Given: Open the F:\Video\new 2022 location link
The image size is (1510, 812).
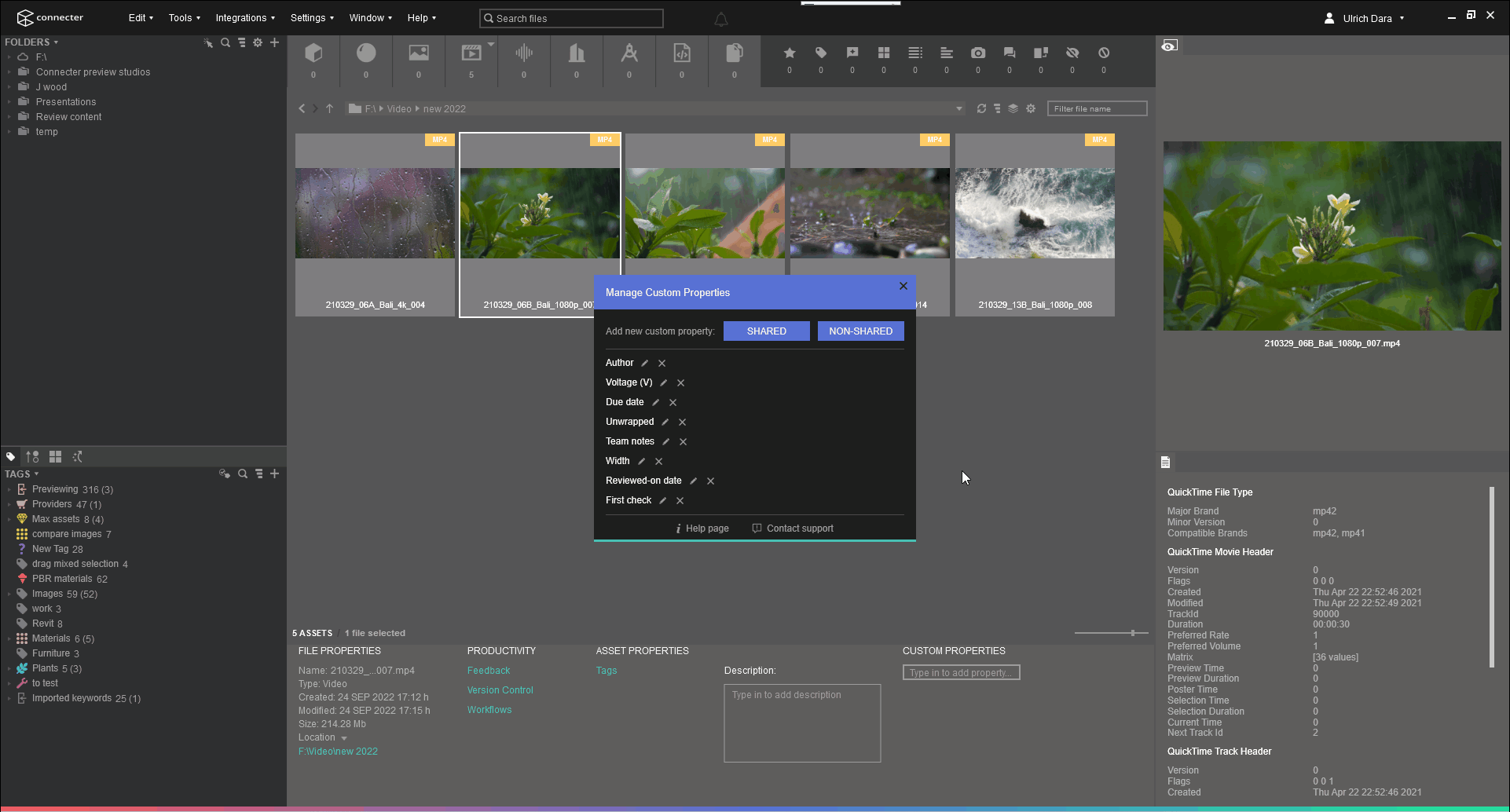Looking at the screenshot, I should click(x=338, y=751).
